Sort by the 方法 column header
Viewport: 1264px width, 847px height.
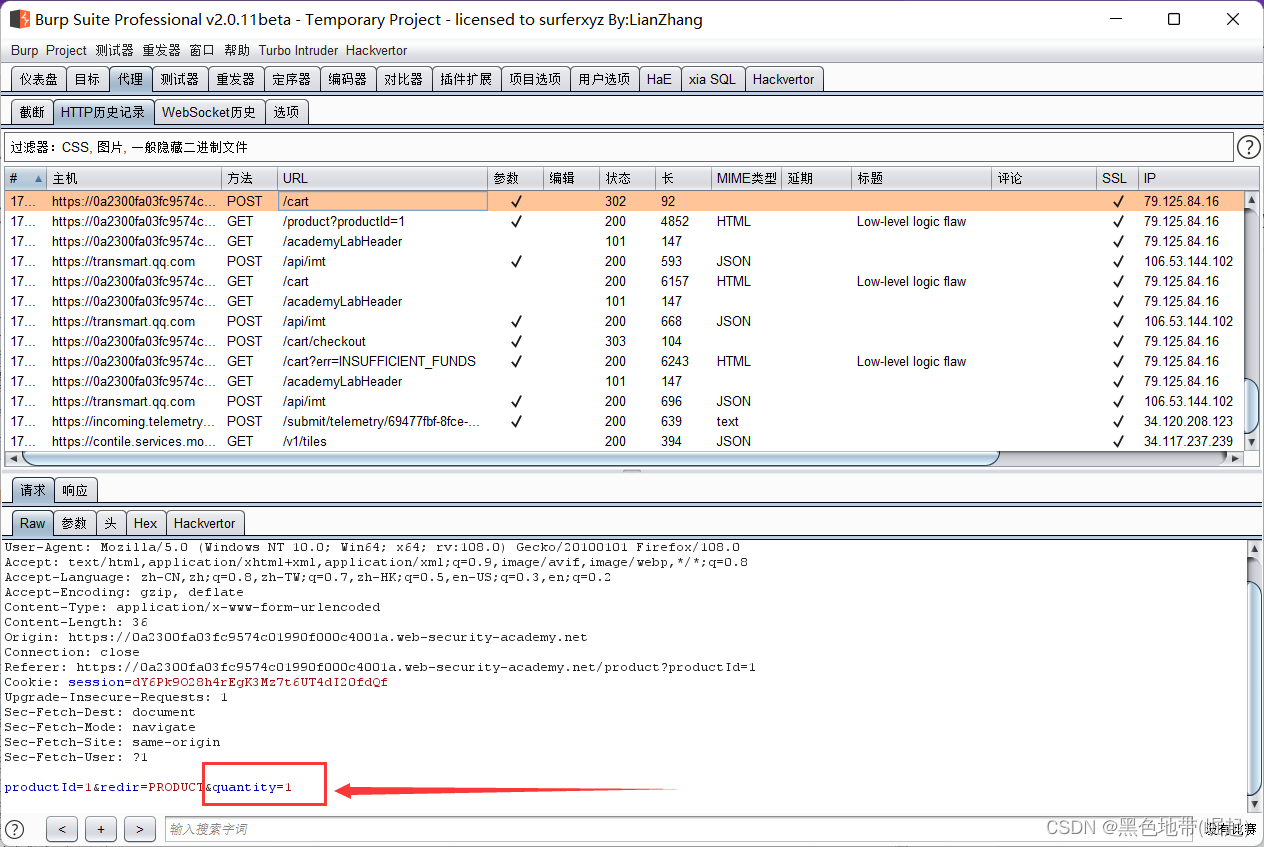[x=249, y=178]
